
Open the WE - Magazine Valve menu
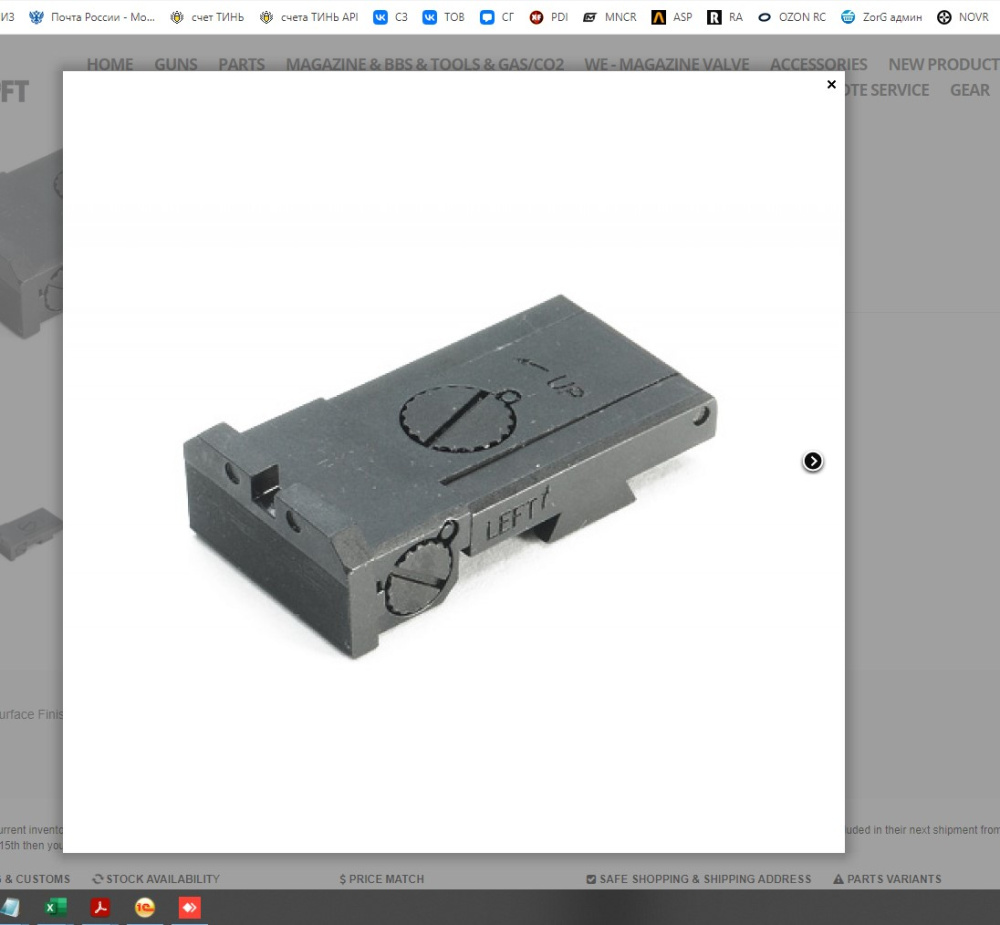pyautogui.click(x=667, y=64)
